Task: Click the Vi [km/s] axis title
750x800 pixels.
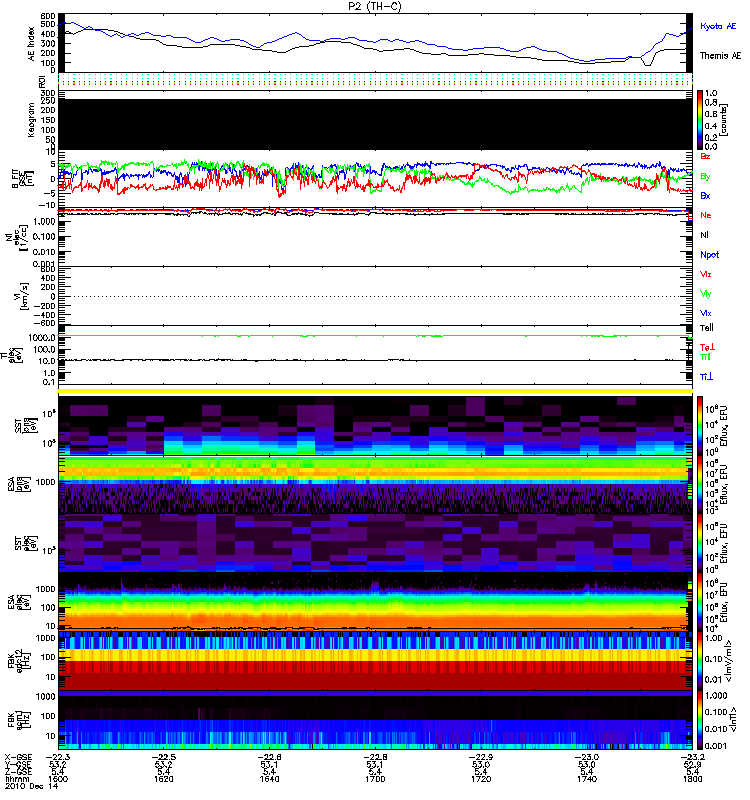Action: [x=23, y=296]
